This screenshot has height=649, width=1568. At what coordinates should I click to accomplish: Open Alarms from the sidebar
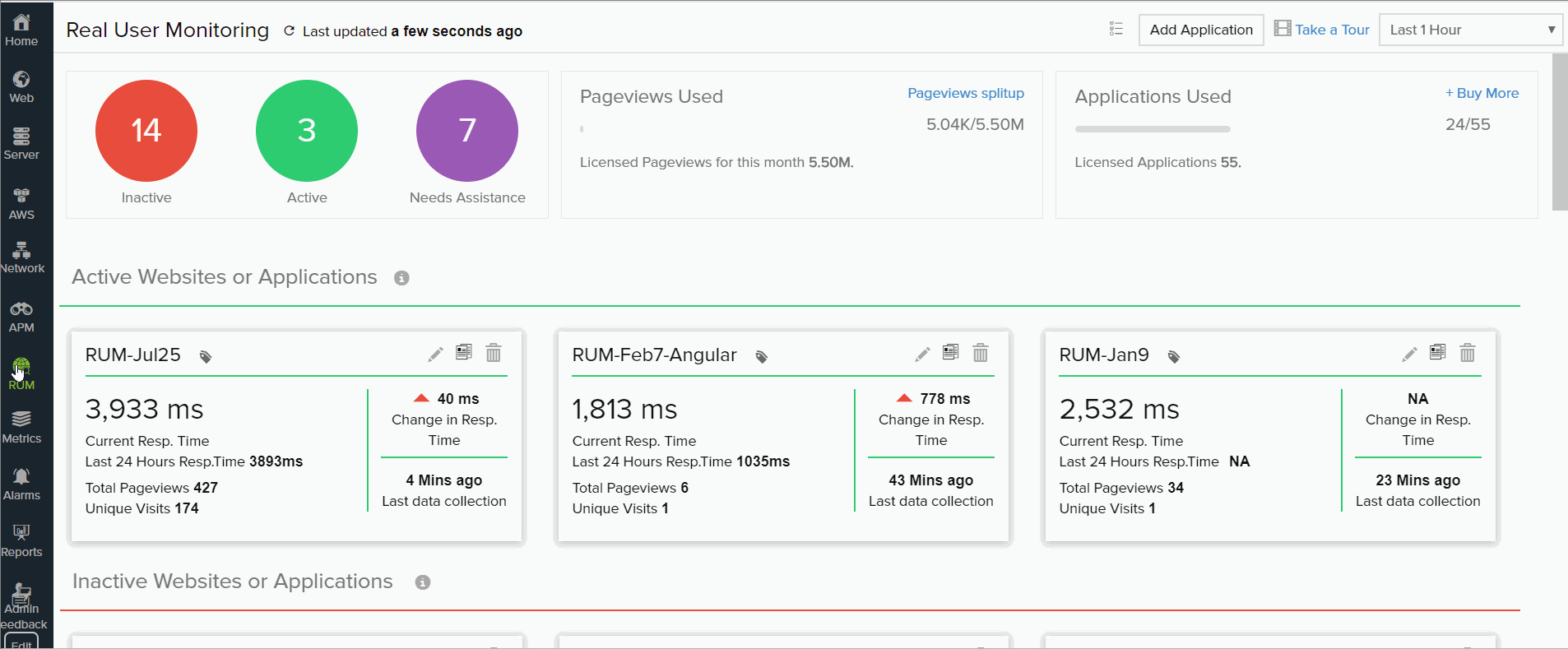[21, 485]
